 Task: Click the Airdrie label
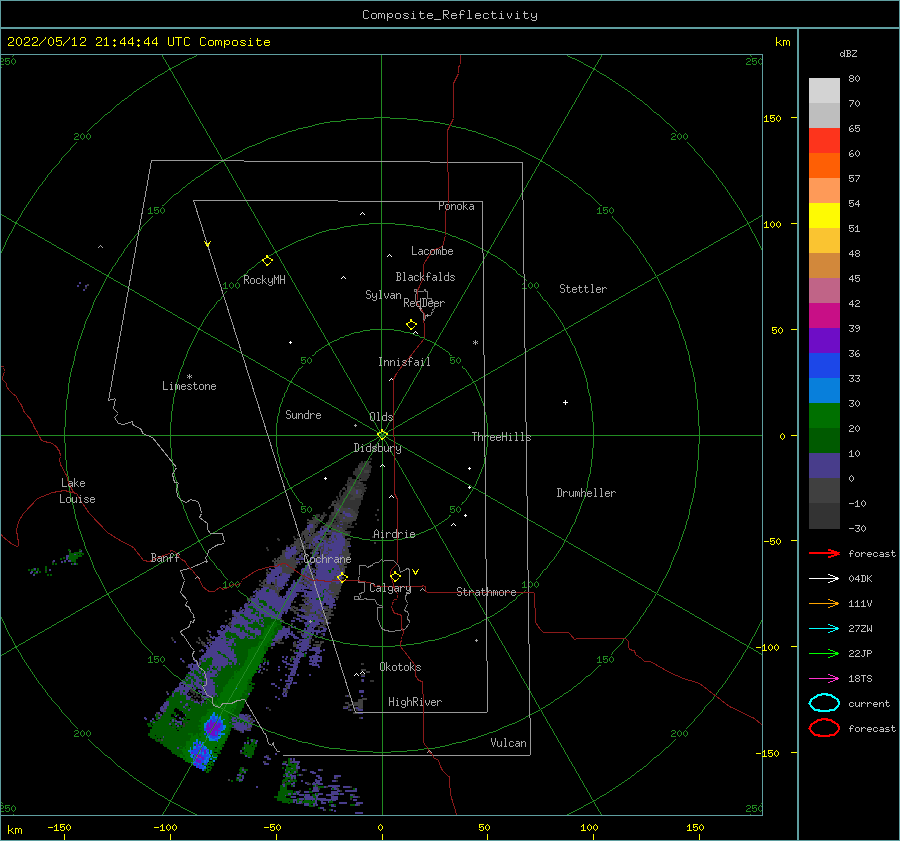point(394,534)
